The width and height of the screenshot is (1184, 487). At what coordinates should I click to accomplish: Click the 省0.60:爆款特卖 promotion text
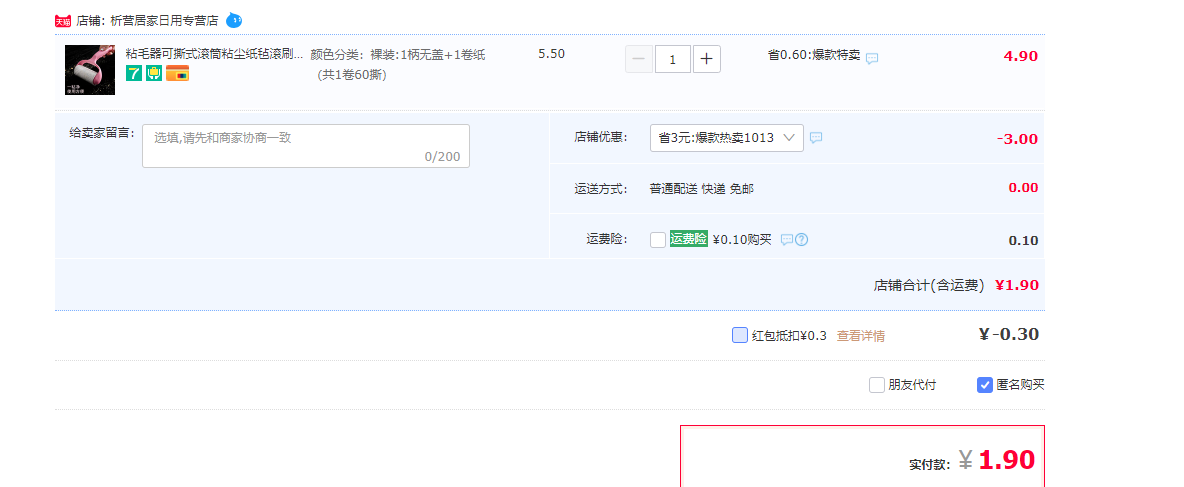pos(814,54)
